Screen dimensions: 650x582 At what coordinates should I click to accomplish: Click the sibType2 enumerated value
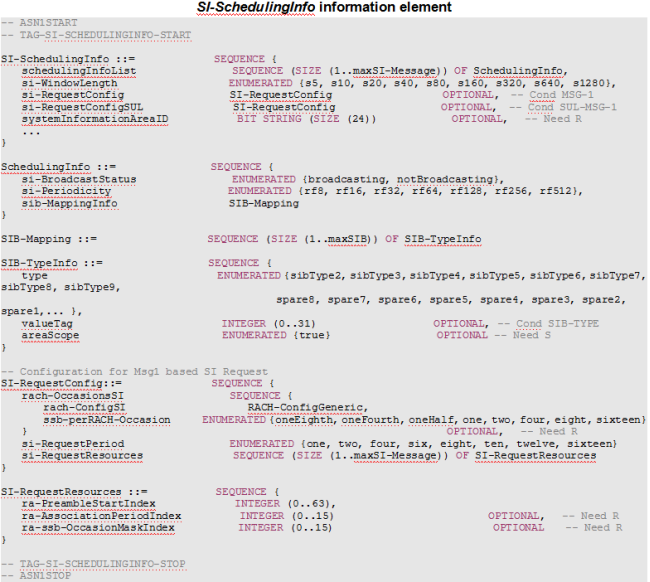[316, 276]
